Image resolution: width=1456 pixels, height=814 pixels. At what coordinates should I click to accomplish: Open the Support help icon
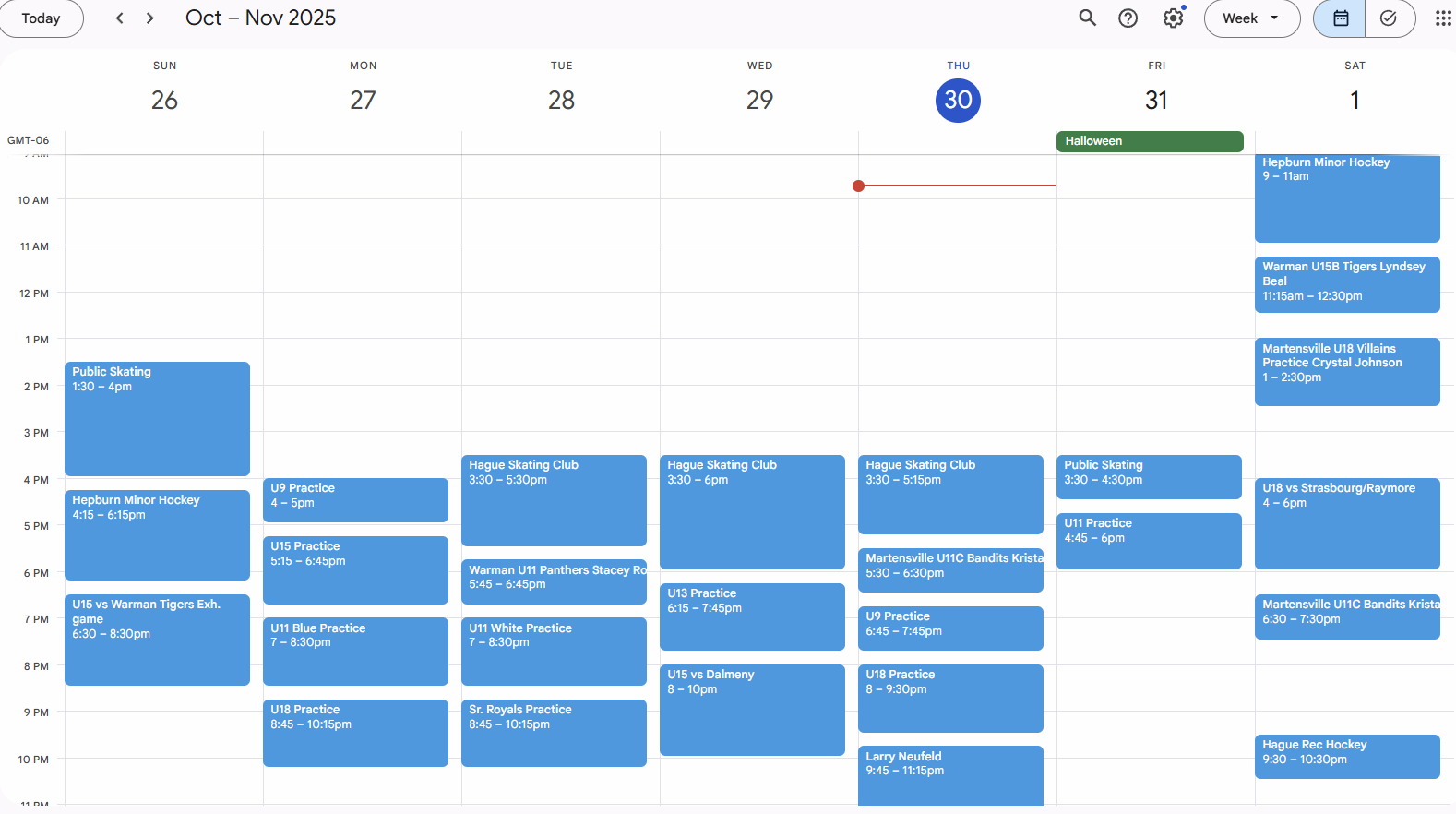[1128, 18]
